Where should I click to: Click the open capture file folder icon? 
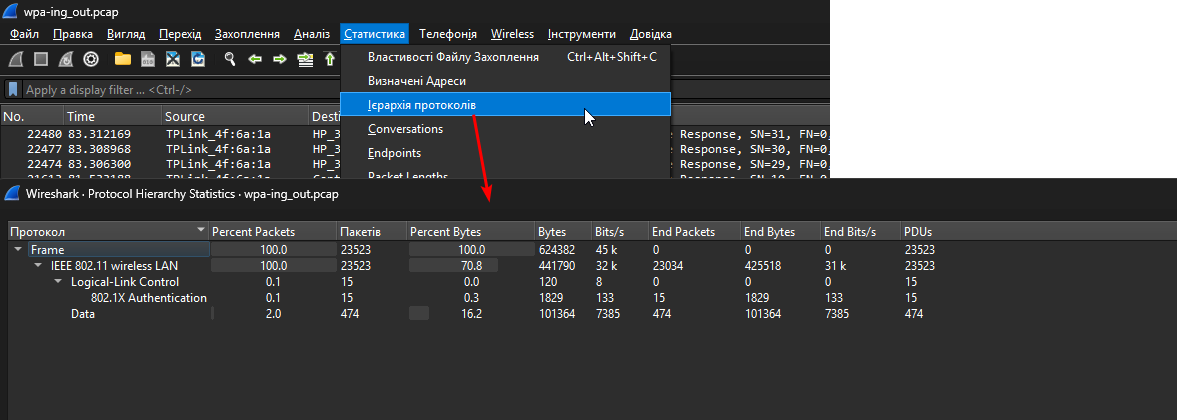coord(123,59)
